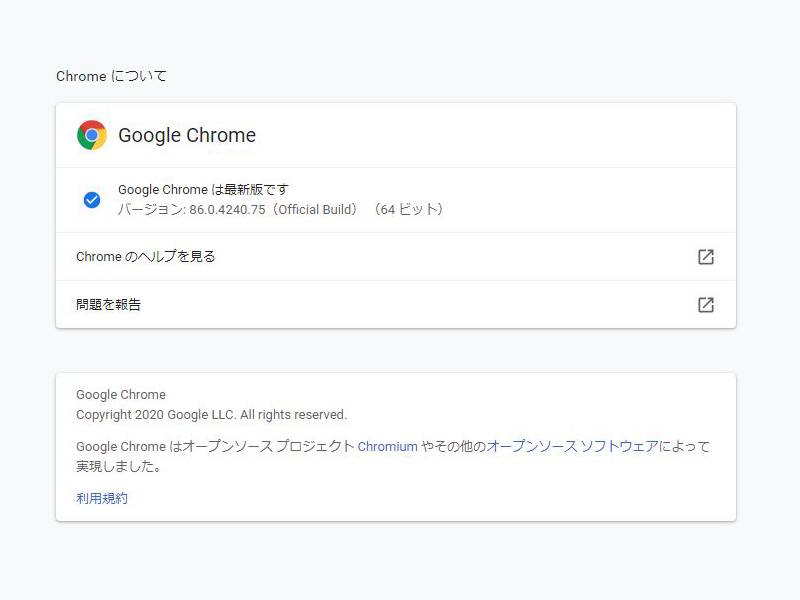Open the 利用規約 terms link
800x600 pixels.
[x=102, y=498]
